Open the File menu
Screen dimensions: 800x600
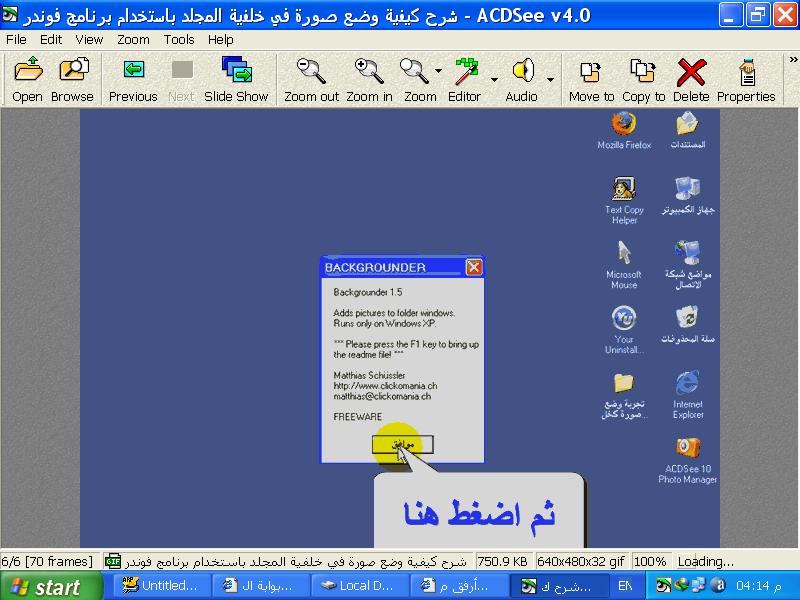pyautogui.click(x=17, y=40)
